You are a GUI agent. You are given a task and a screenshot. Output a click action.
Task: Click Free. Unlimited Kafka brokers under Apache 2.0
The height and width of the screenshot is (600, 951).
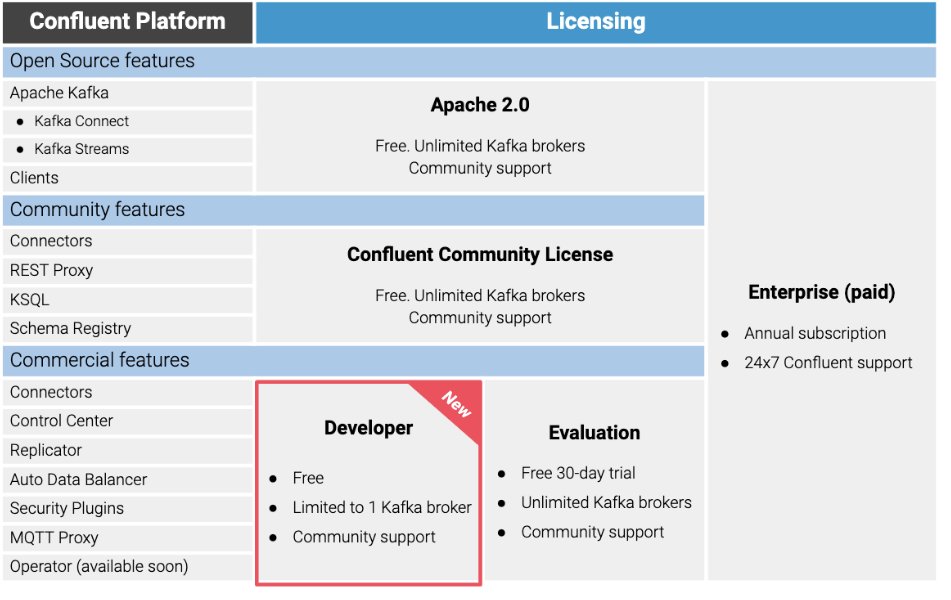point(480,146)
